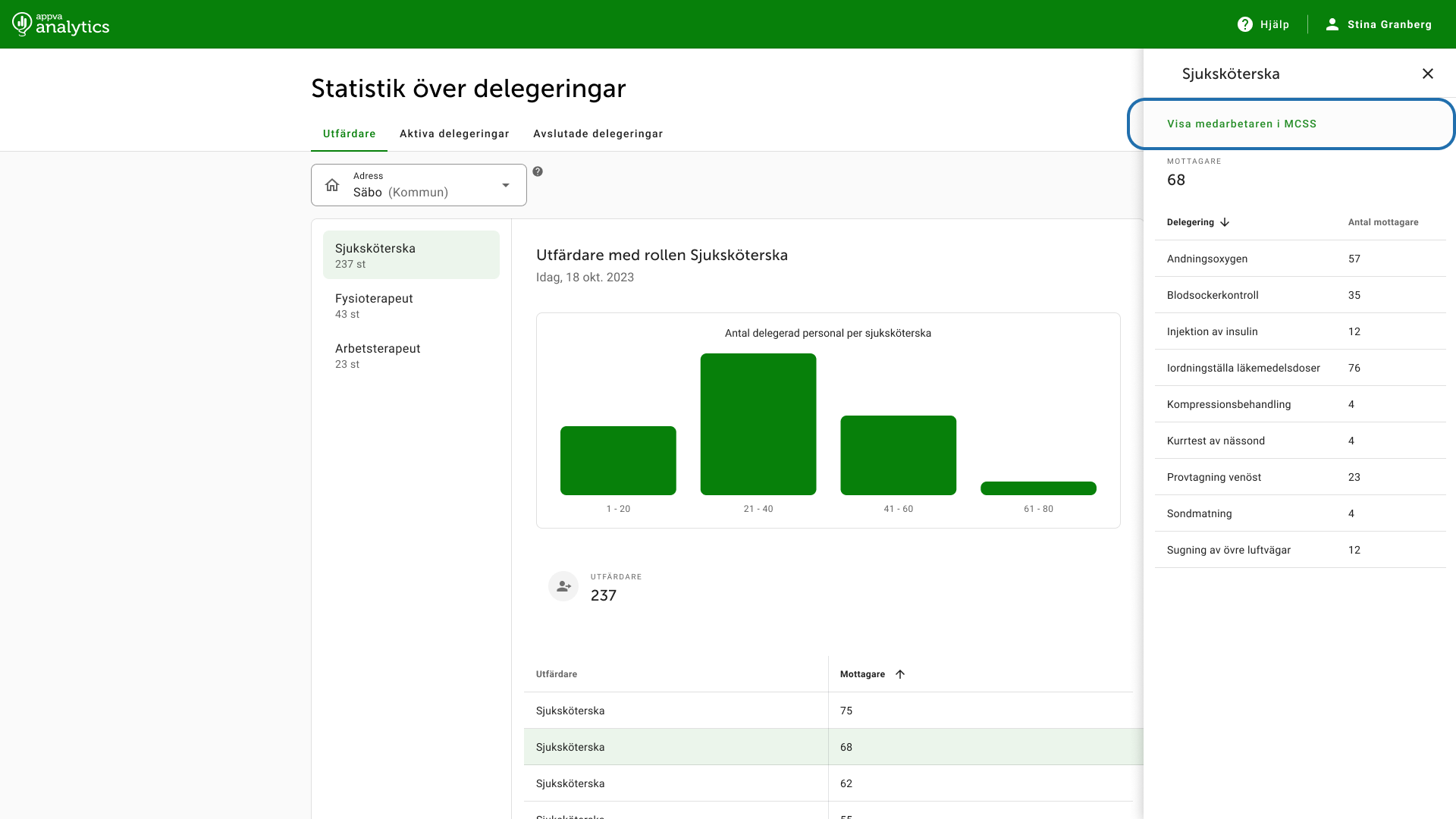The width and height of the screenshot is (1456, 819).
Task: Expand the Adress dropdown arrow
Action: (506, 185)
